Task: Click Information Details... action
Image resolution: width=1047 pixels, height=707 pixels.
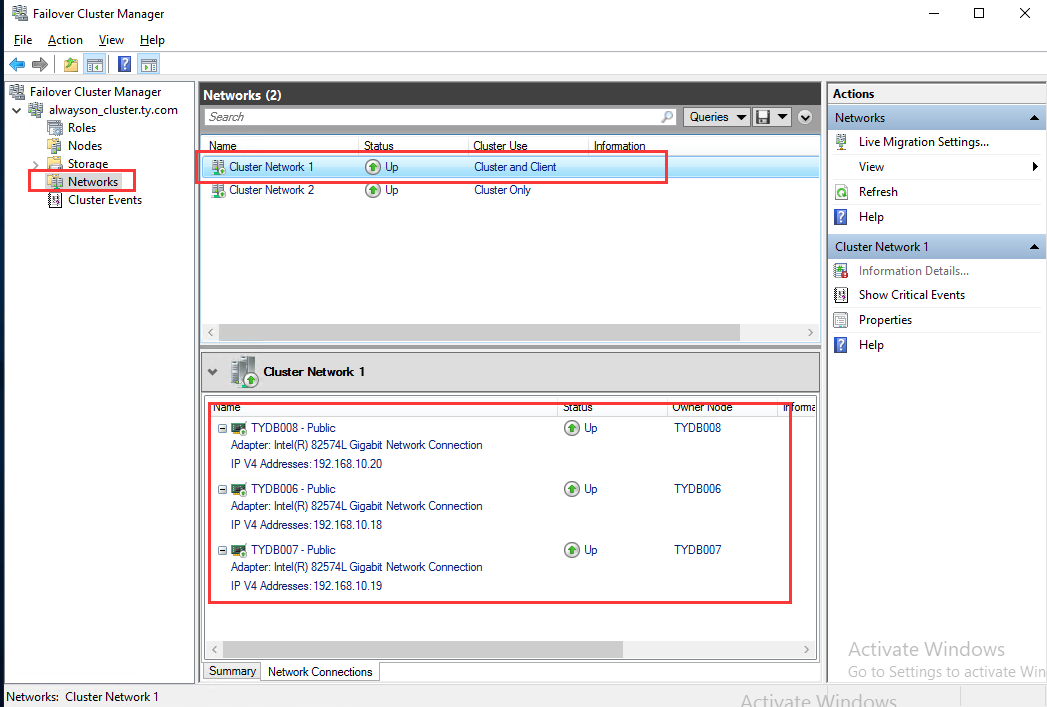Action: 913,271
